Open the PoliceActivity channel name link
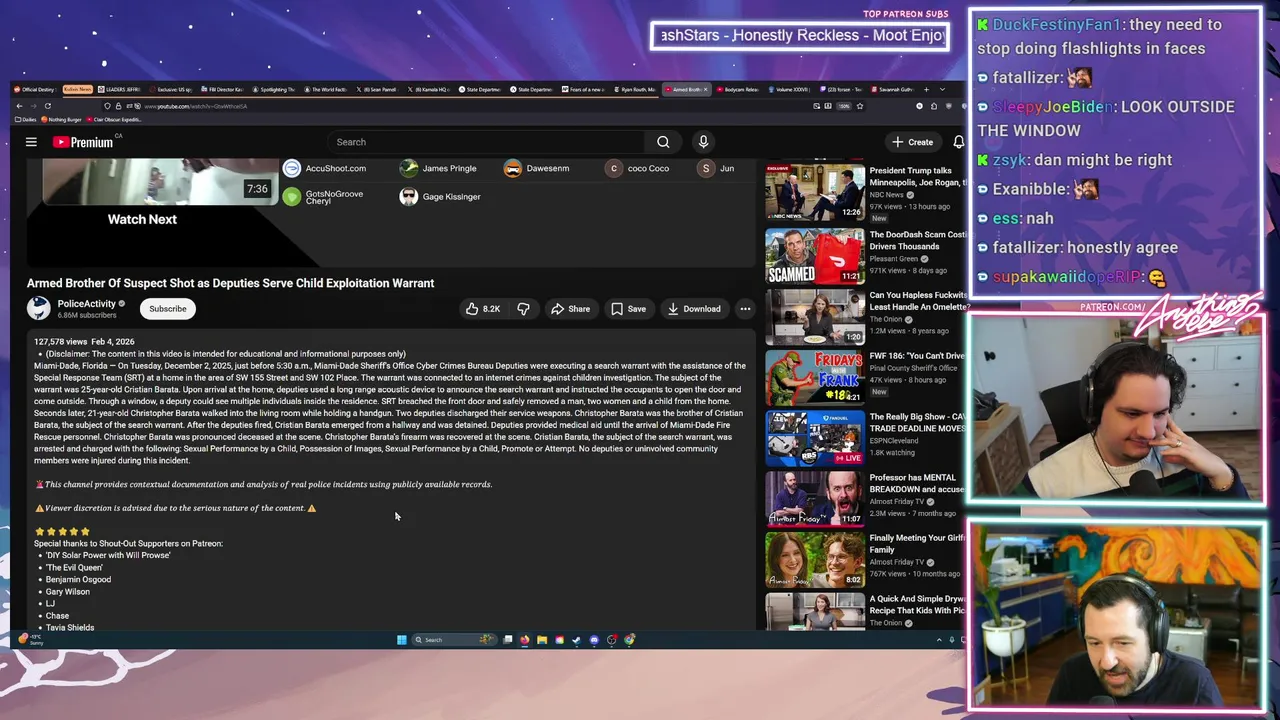 coord(86,304)
